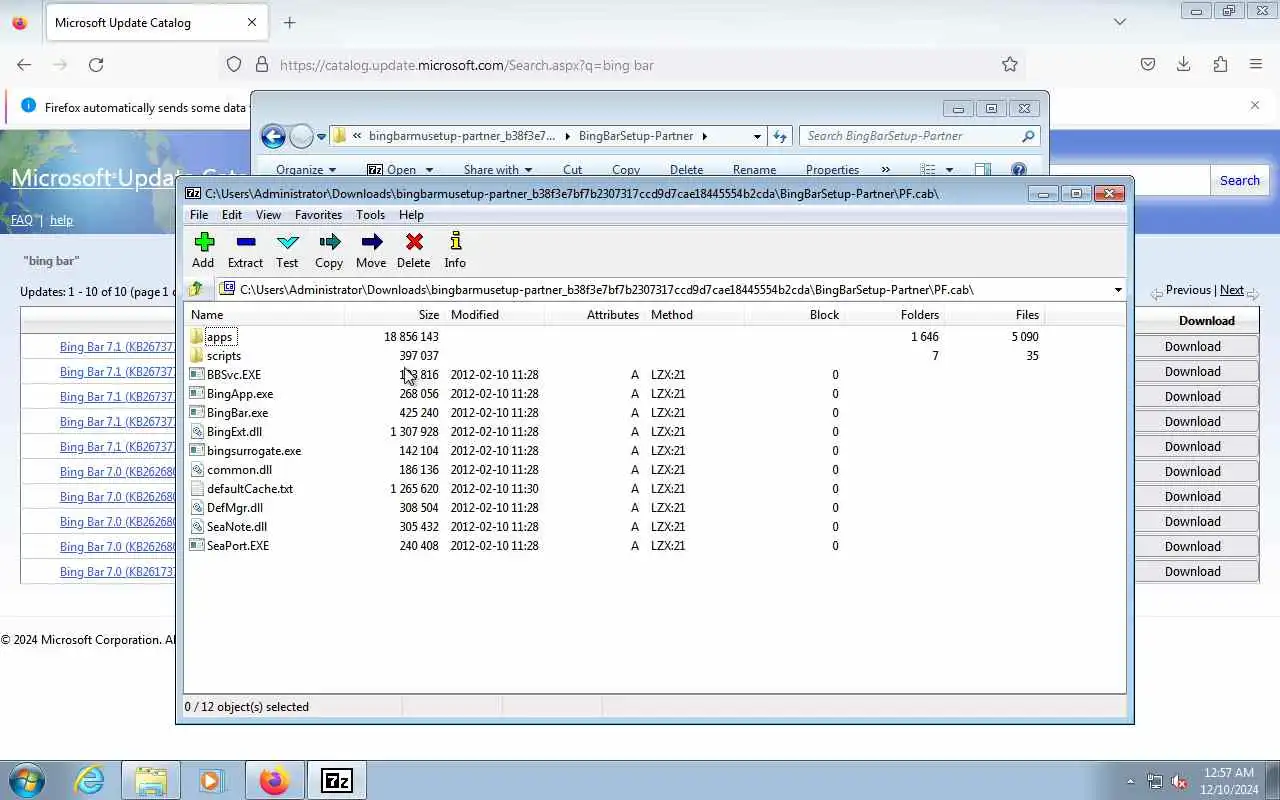Expand the 7-Zip address path dropdown
Screen dimensions: 1280x800
(1118, 290)
